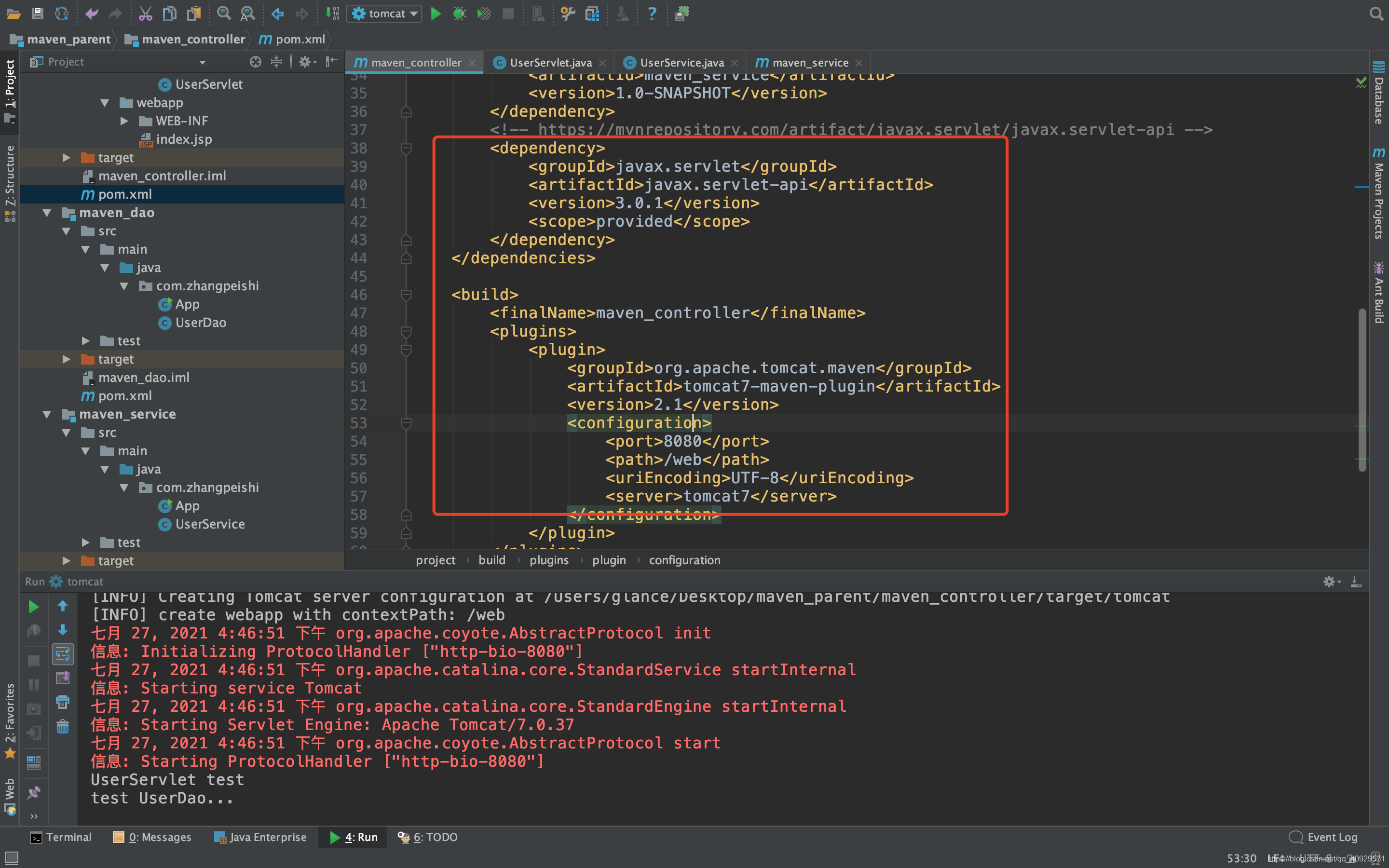Screen dimensions: 1389x868
Task: Select maven_controller.iml in the project tree
Action: point(162,176)
